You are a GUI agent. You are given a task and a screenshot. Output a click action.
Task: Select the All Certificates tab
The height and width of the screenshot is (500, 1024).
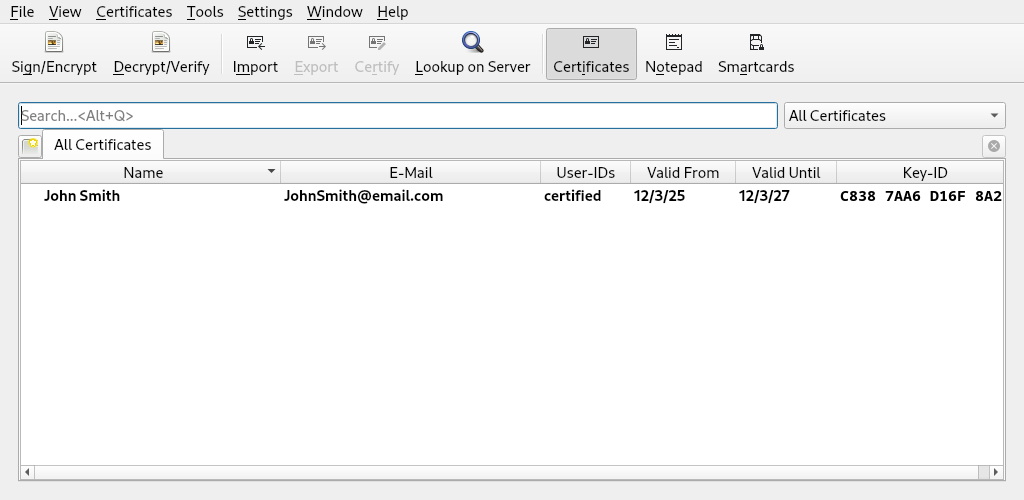103,145
